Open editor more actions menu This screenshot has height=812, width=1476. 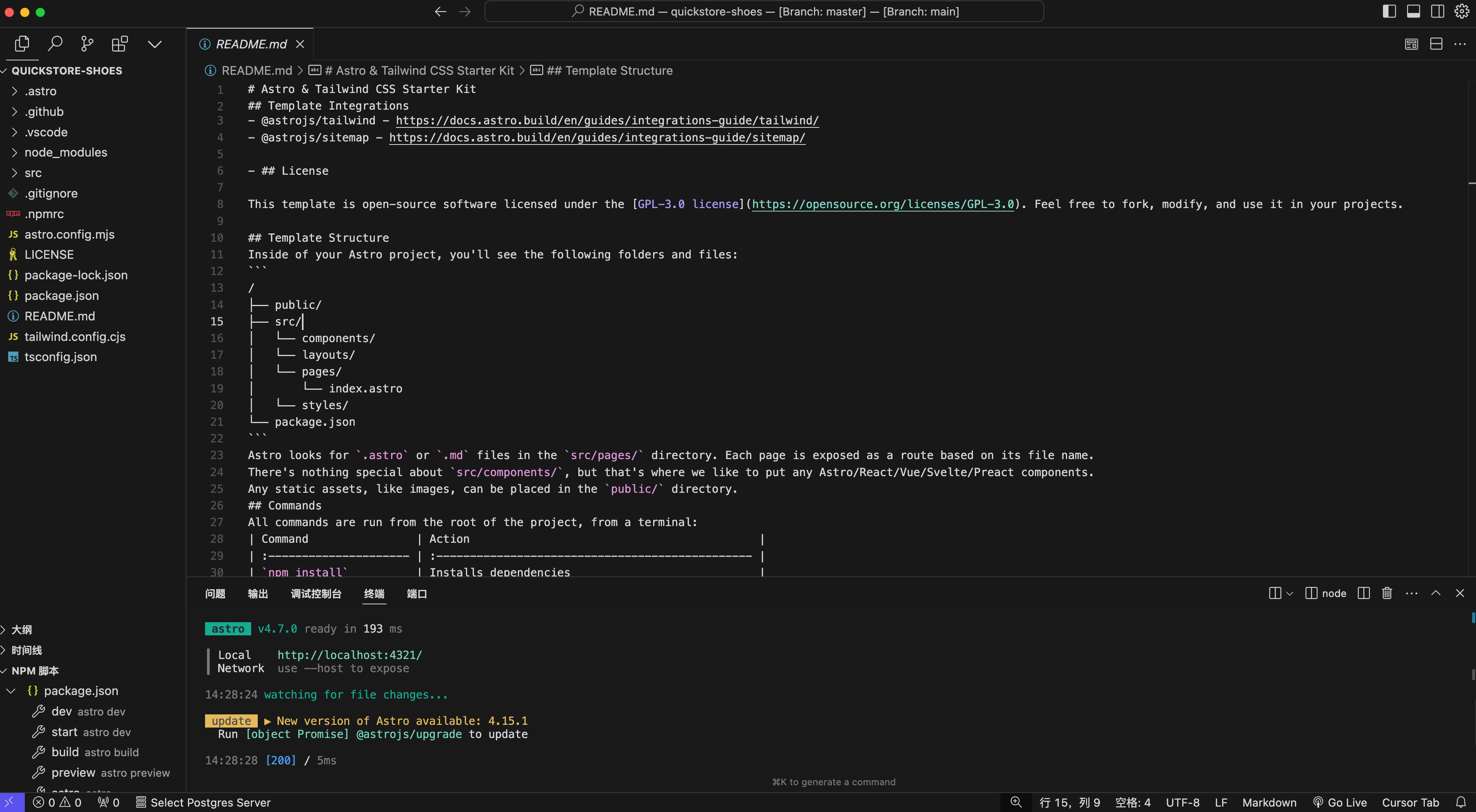1460,44
